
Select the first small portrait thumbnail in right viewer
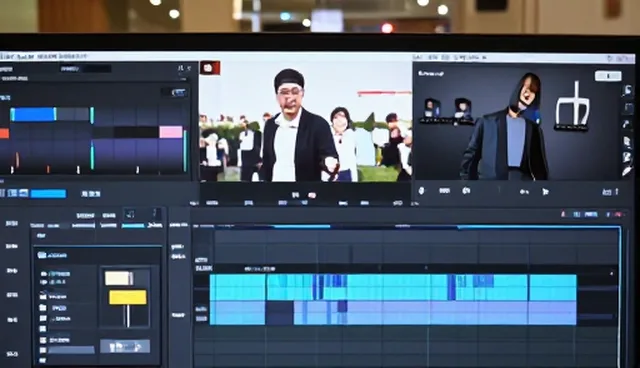tap(431, 109)
